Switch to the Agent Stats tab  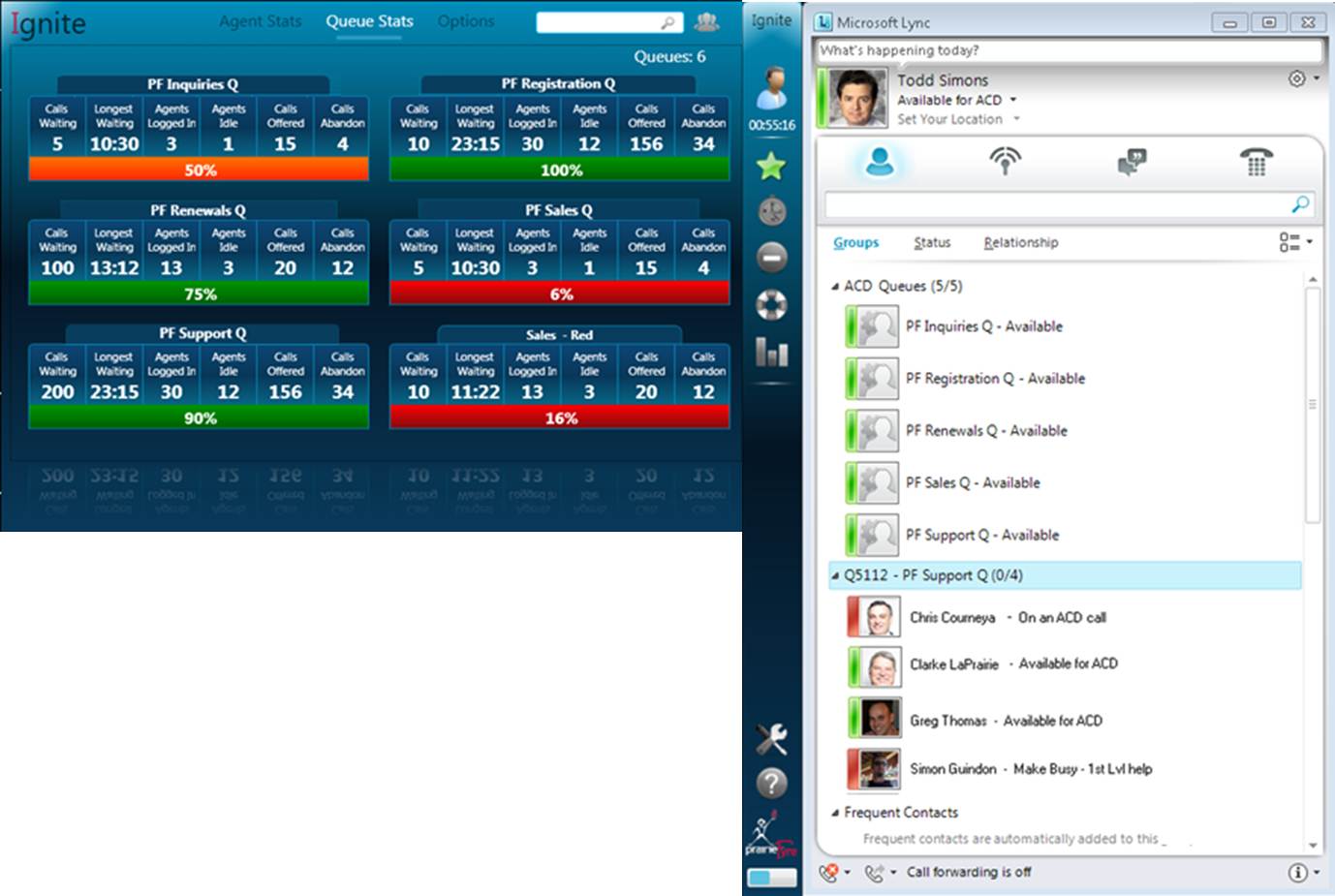point(260,21)
